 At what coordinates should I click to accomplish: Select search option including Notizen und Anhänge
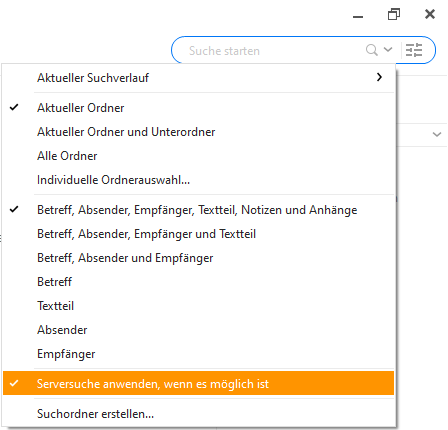198,210
